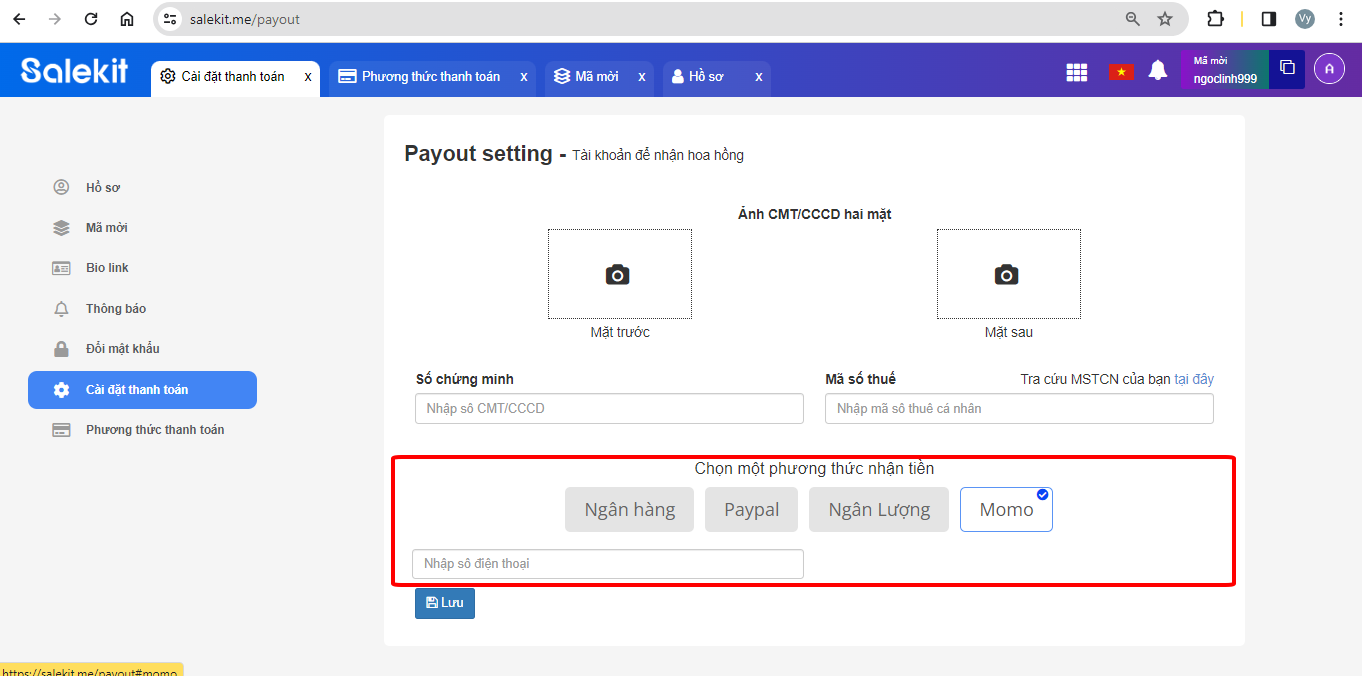The image size is (1362, 676).
Task: Follow the 'tại đây' tax lookup link
Action: pyautogui.click(x=1194, y=379)
